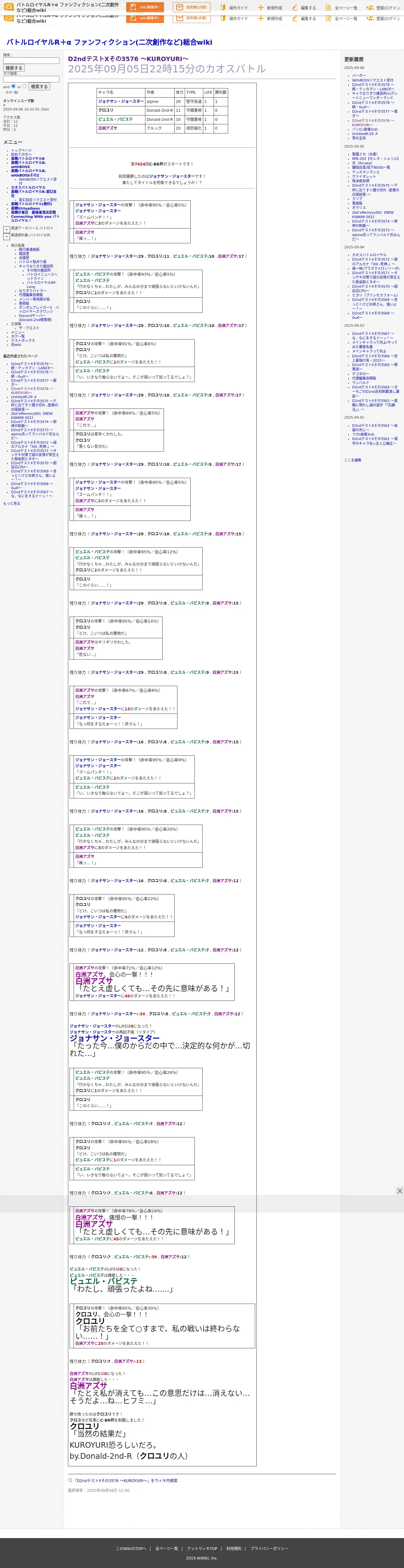Open このWikiのTOPへ in the footer

pyautogui.click(x=131, y=1548)
